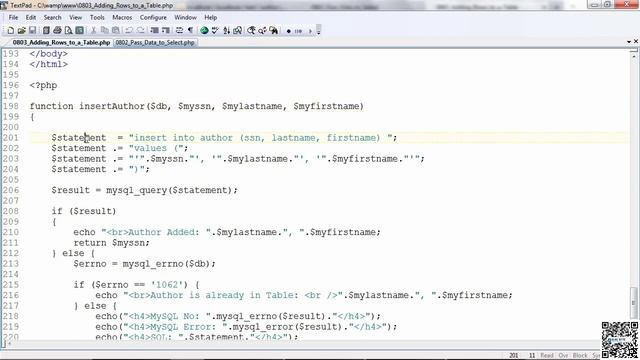Select the 0803_Adding_Rows_to_a_Table.php tab

click(x=61, y=42)
